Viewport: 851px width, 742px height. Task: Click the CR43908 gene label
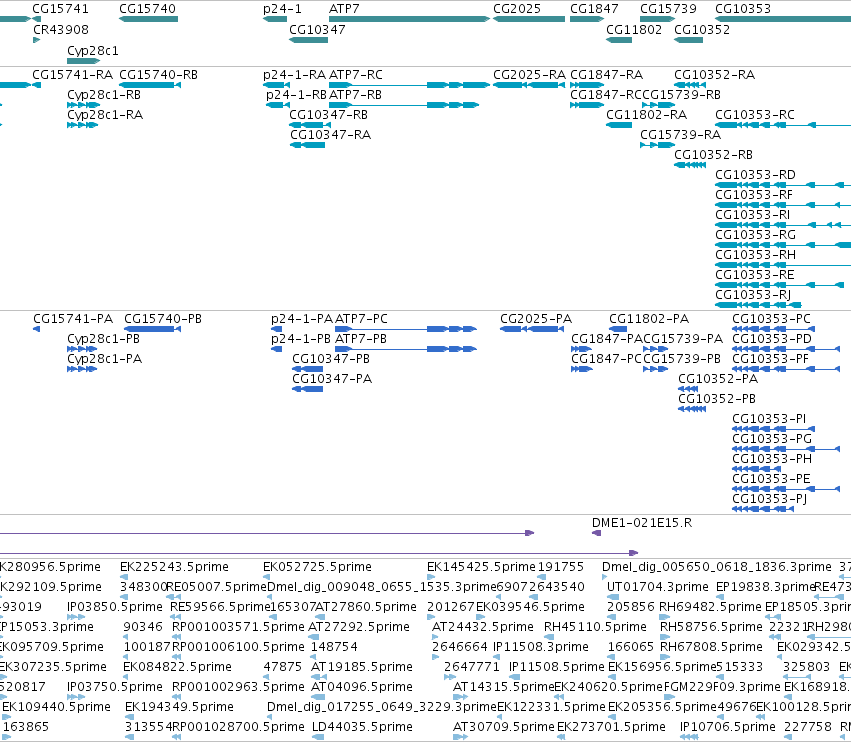pyautogui.click(x=61, y=29)
